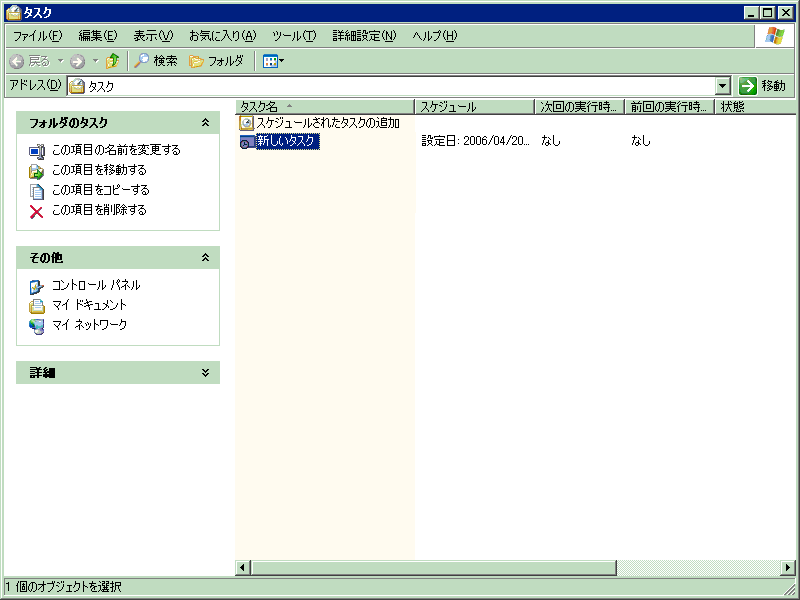Open the お気に入り(A) menu
Screen dimensions: 800x600
click(222, 36)
